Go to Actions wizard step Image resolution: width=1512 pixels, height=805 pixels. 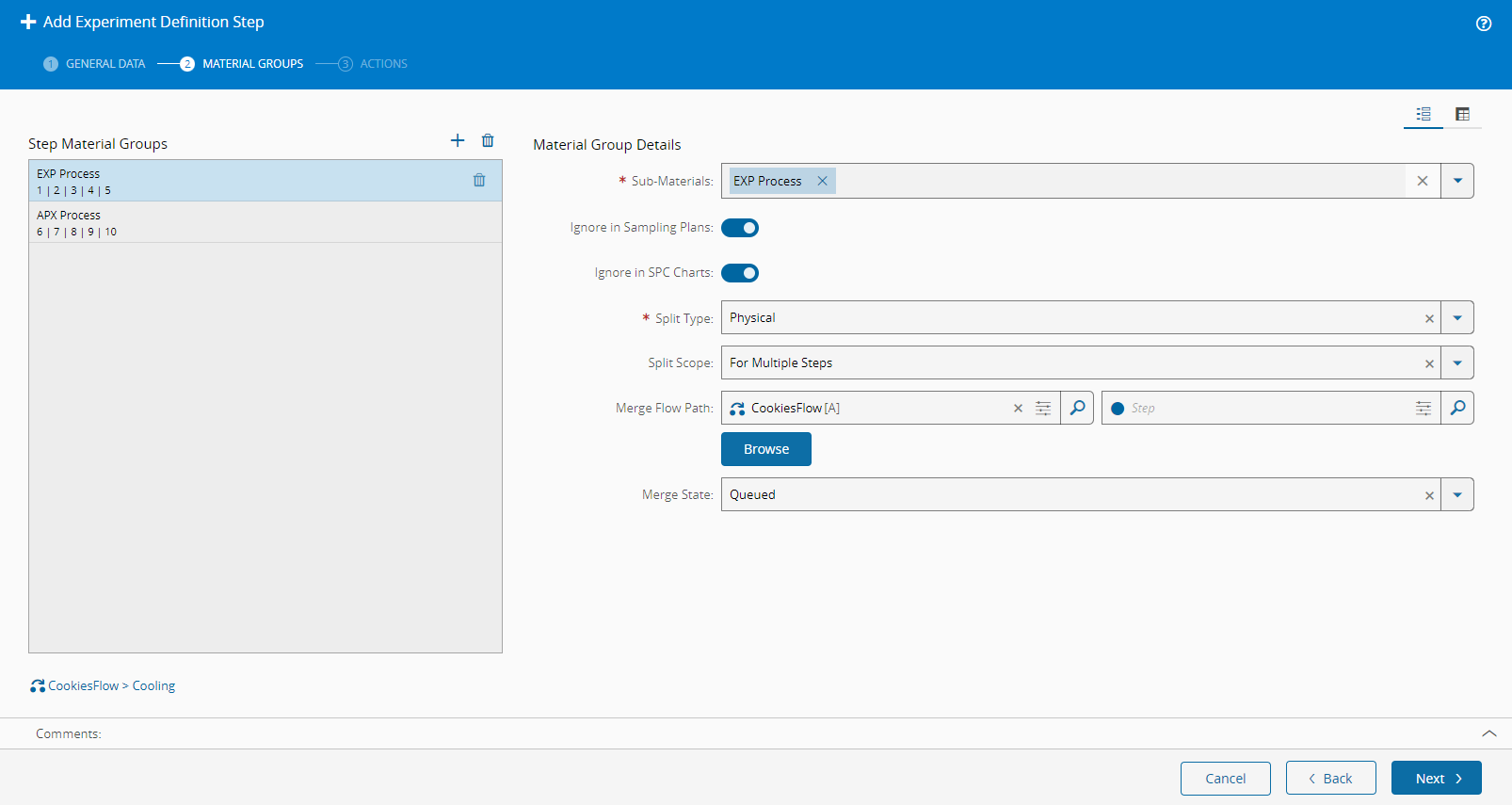tap(373, 64)
